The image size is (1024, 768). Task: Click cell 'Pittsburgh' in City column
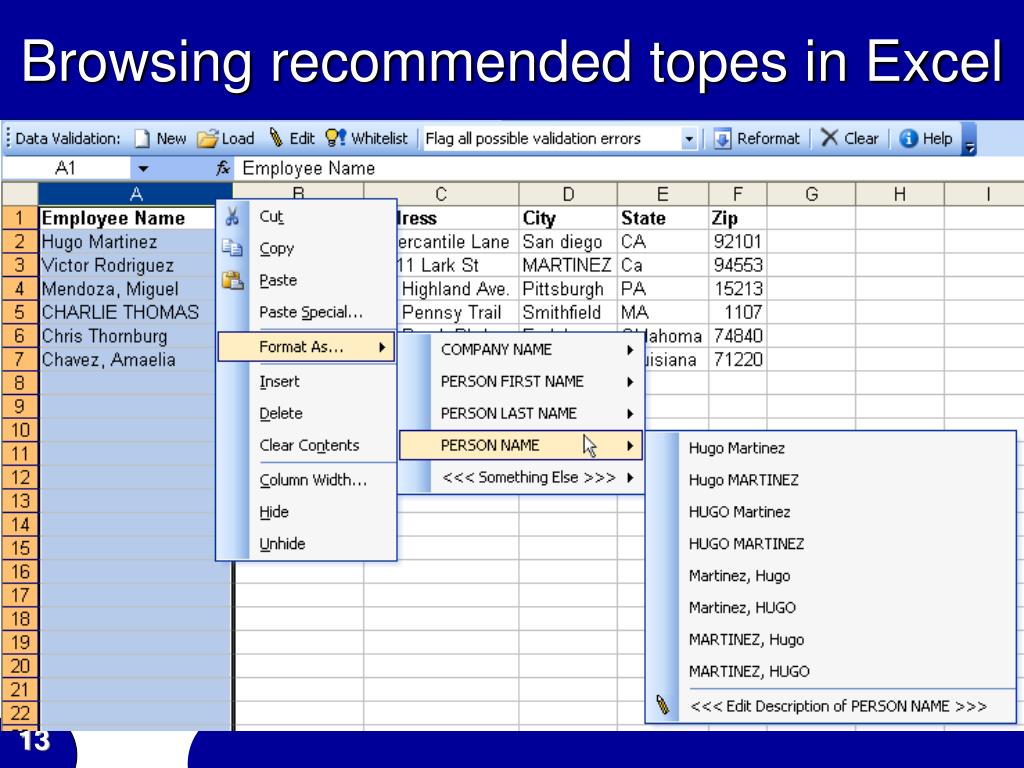[x=568, y=289]
